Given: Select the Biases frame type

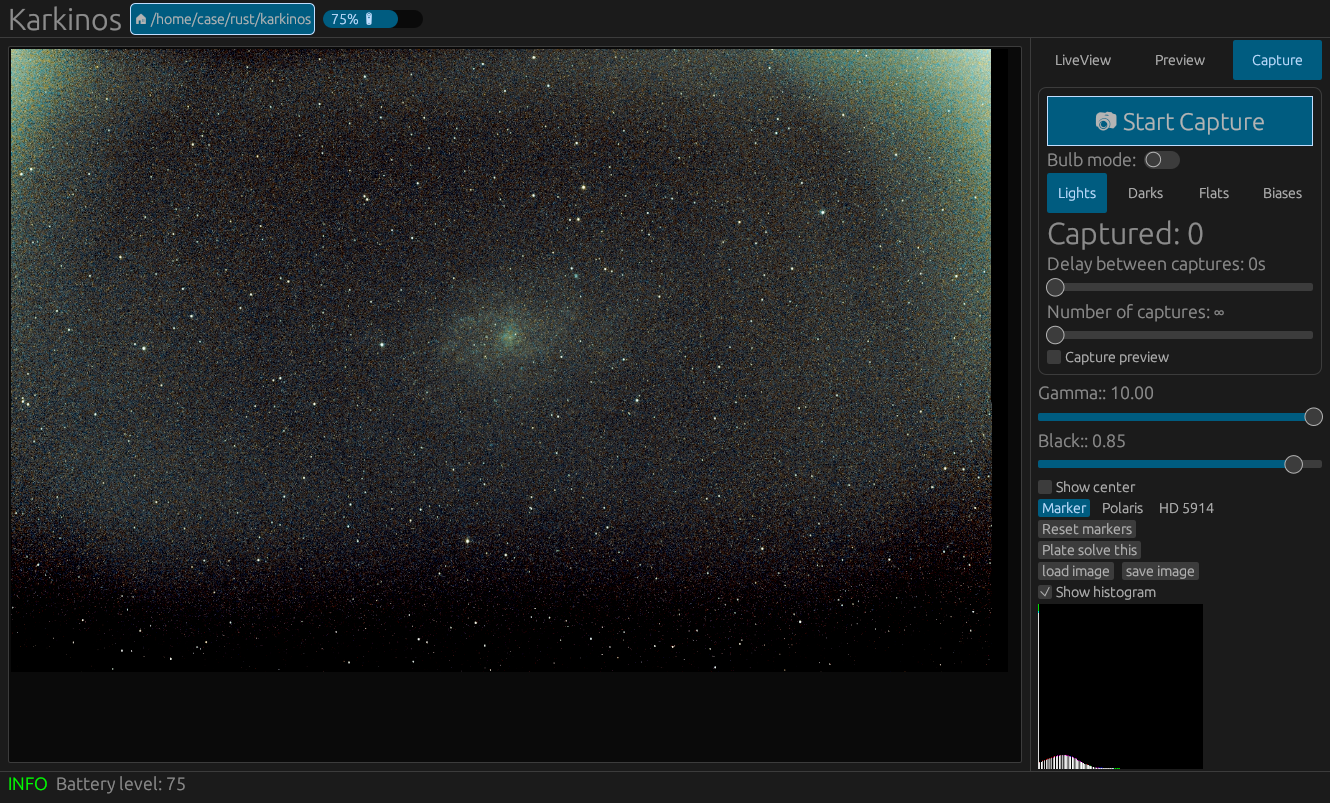Looking at the screenshot, I should tap(1282, 193).
